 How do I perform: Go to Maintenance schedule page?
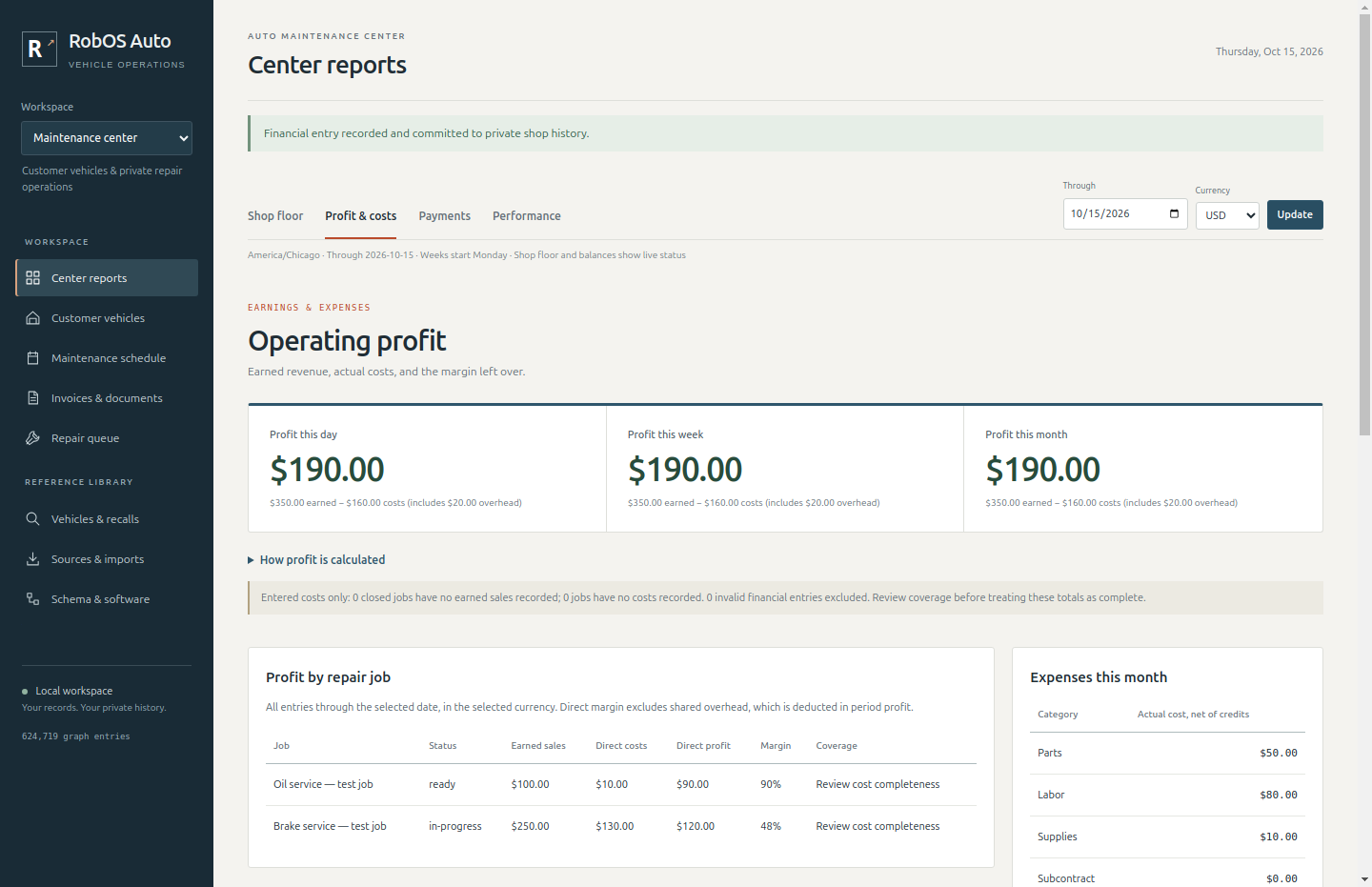pyautogui.click(x=107, y=358)
